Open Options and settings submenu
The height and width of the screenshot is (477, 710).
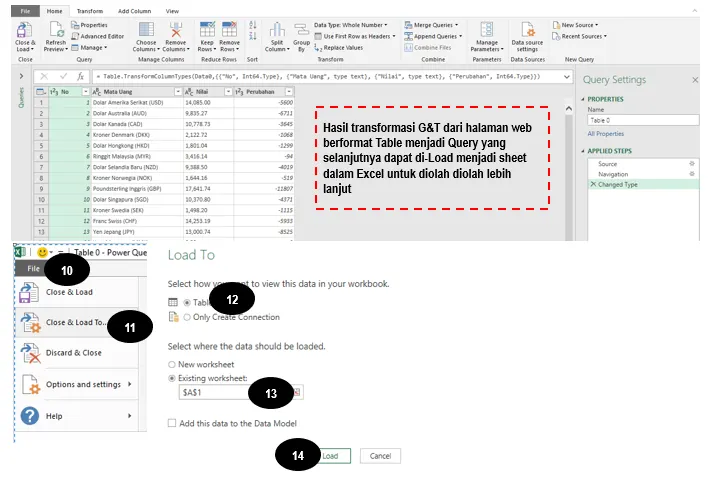coord(77,384)
